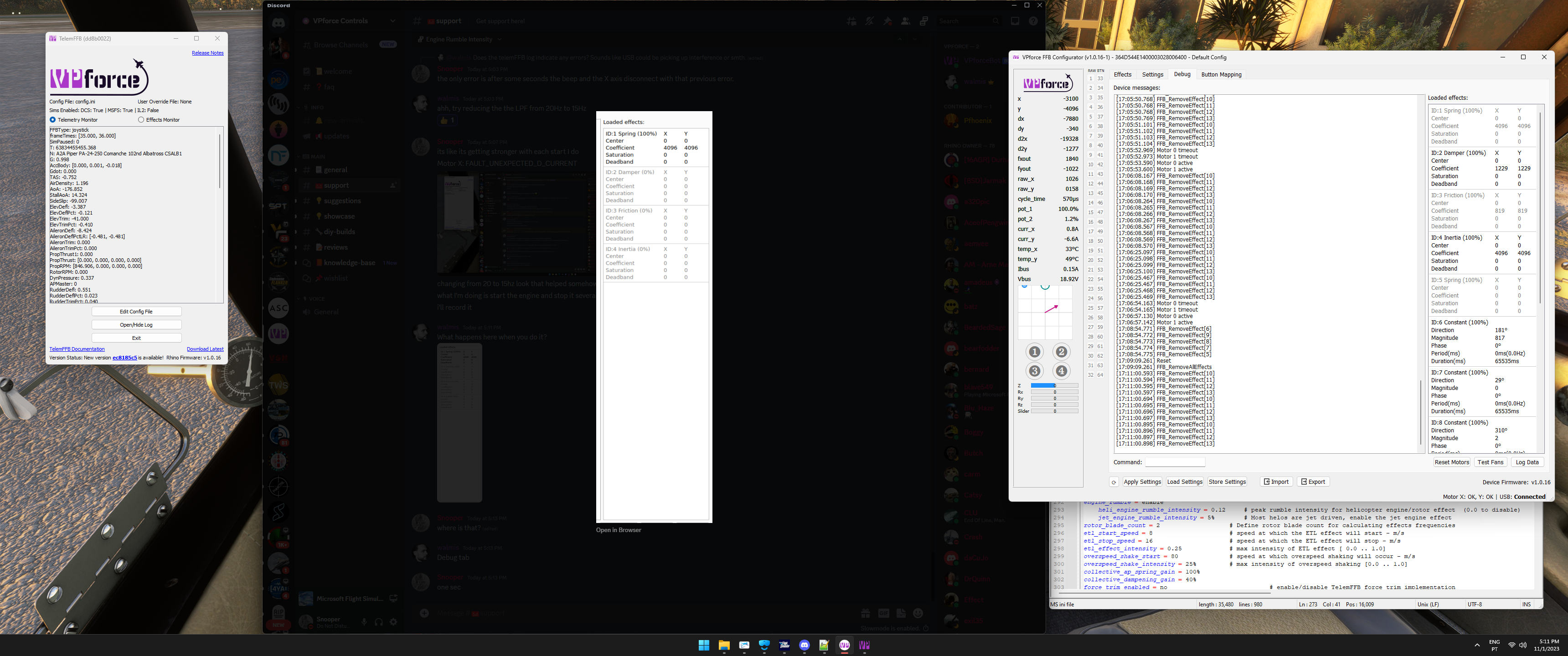This screenshot has width=1568, height=656.
Task: Click the Import icon button
Action: pos(1276,482)
